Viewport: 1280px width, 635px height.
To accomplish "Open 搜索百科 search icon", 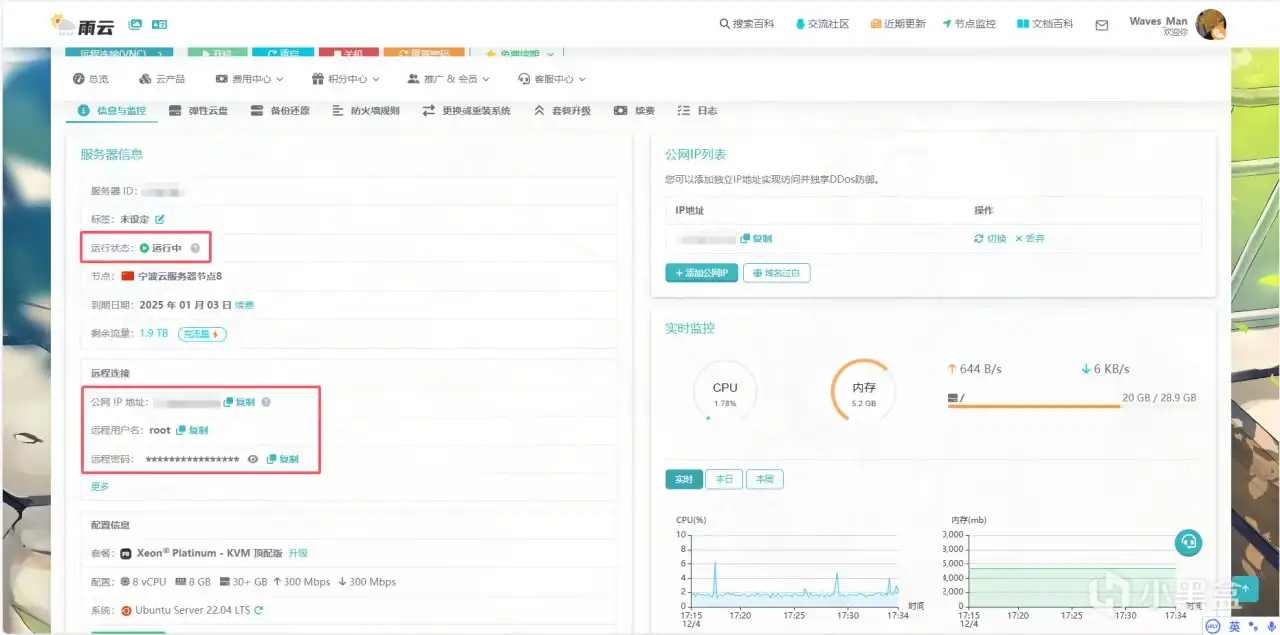I will coord(724,24).
